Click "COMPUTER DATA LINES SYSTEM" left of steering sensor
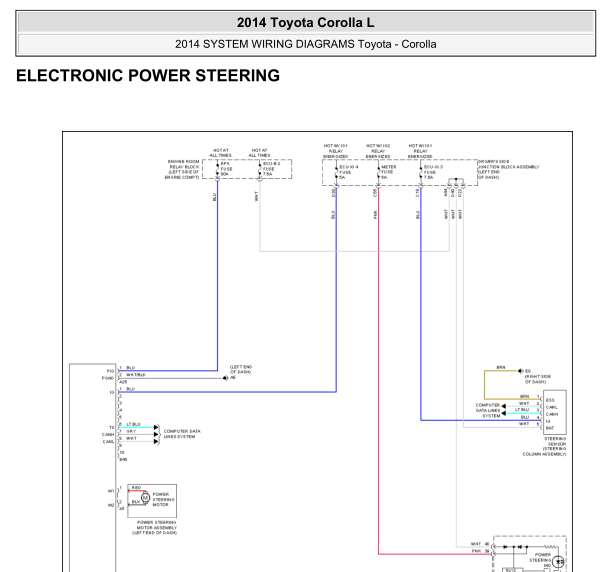 [x=488, y=410]
